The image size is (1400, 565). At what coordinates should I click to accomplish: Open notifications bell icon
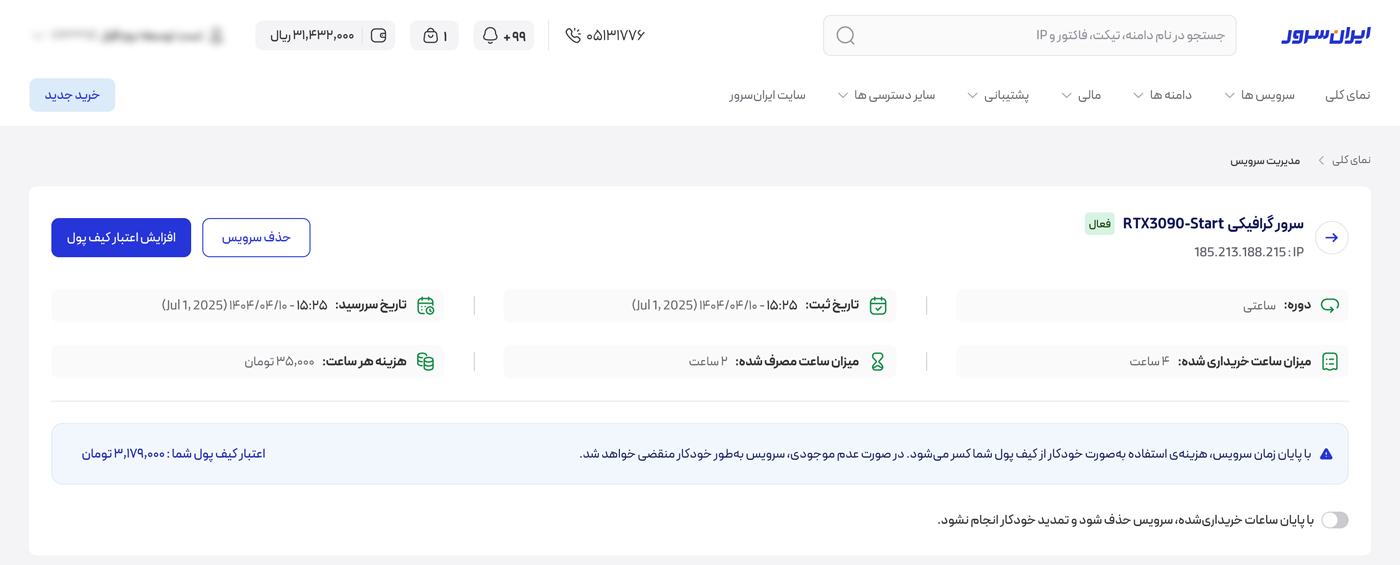[490, 35]
